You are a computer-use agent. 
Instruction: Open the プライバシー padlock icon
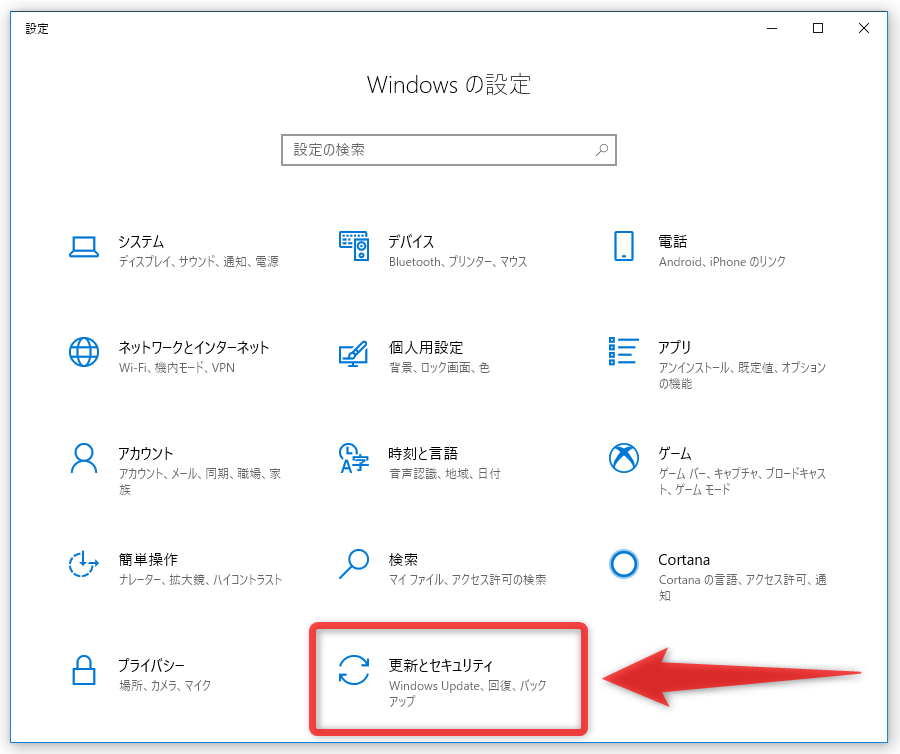(84, 670)
